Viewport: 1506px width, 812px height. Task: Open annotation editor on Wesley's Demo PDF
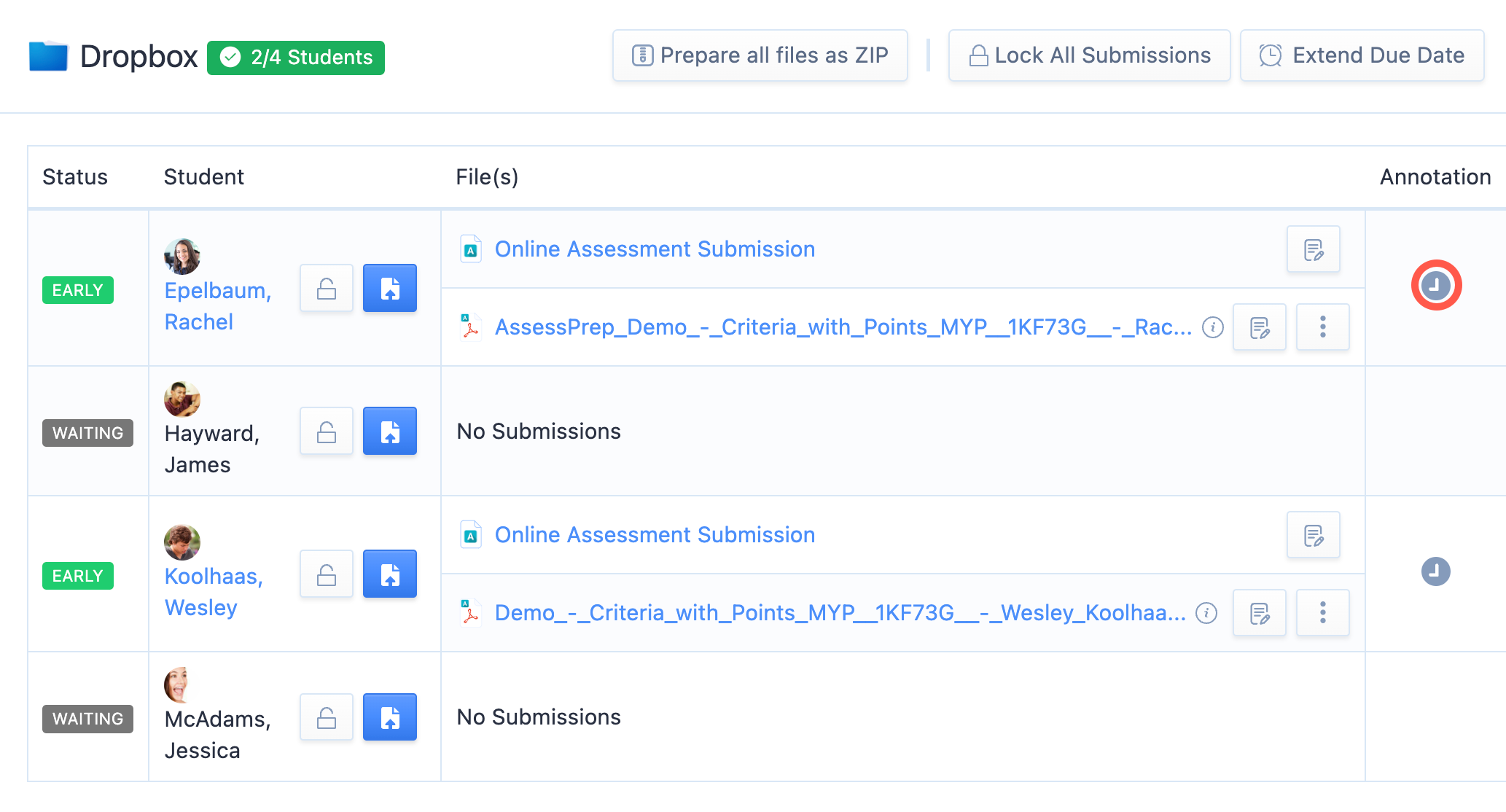[1259, 612]
